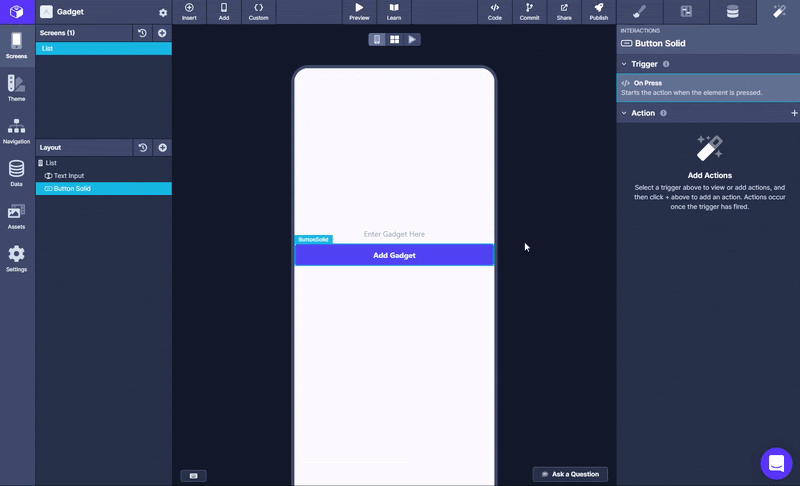Toggle live preview play mode
The width and height of the screenshot is (800, 486).
[412, 39]
